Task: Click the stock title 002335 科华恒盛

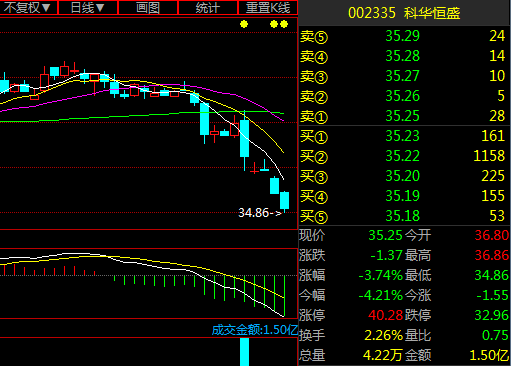Action: coord(404,13)
